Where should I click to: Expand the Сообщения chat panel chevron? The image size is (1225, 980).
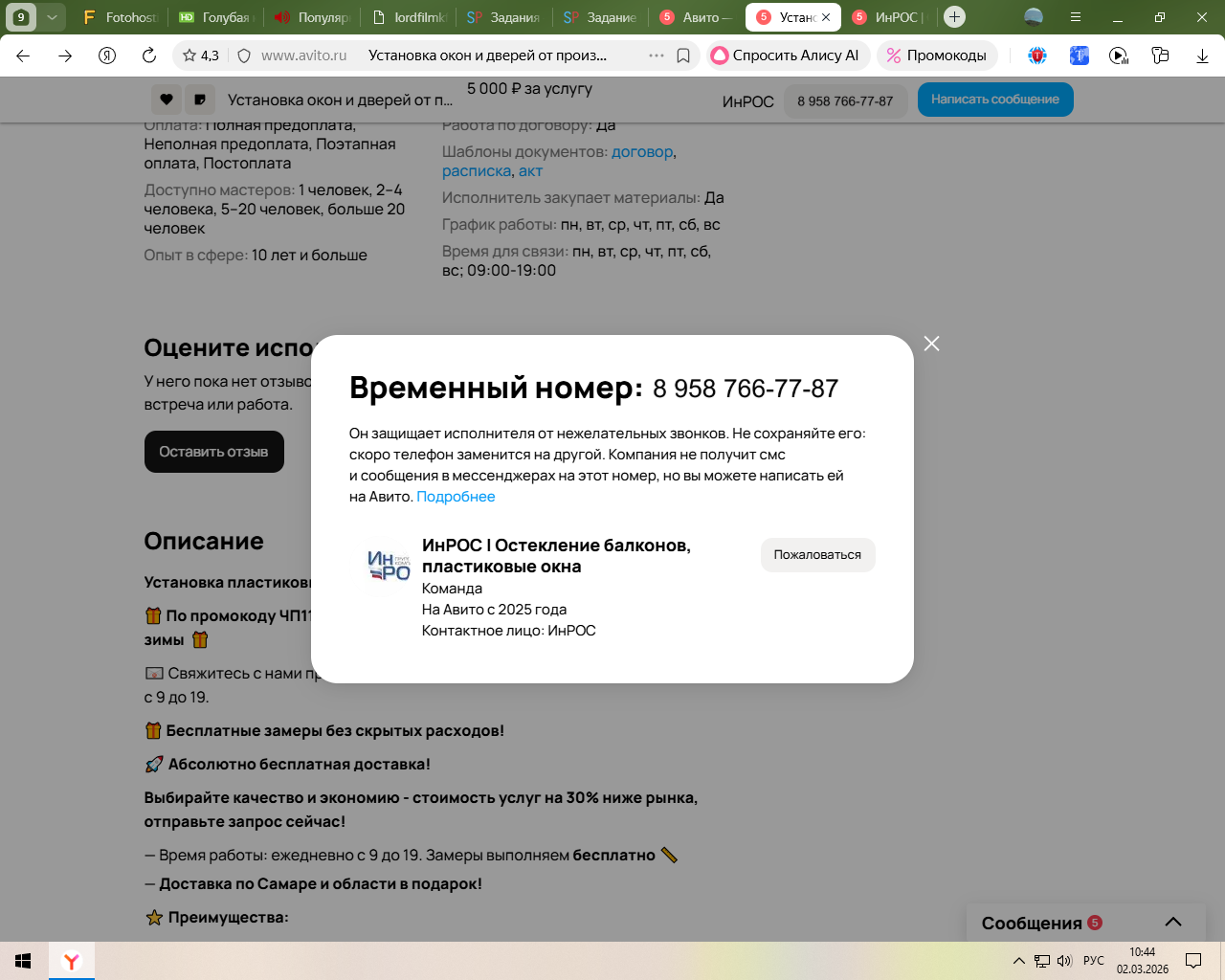[1173, 923]
